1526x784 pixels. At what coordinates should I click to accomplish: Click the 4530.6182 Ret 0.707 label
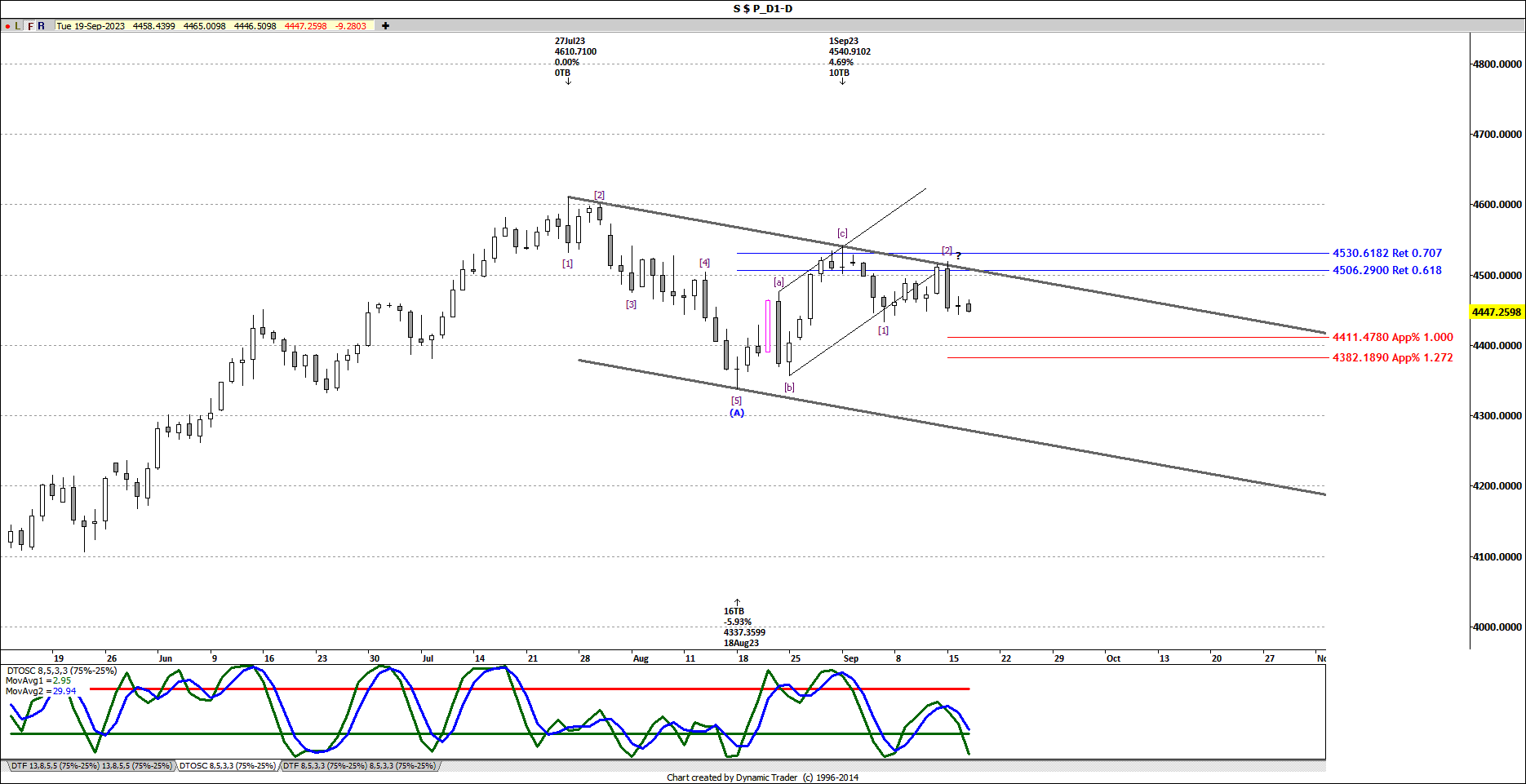point(1386,254)
